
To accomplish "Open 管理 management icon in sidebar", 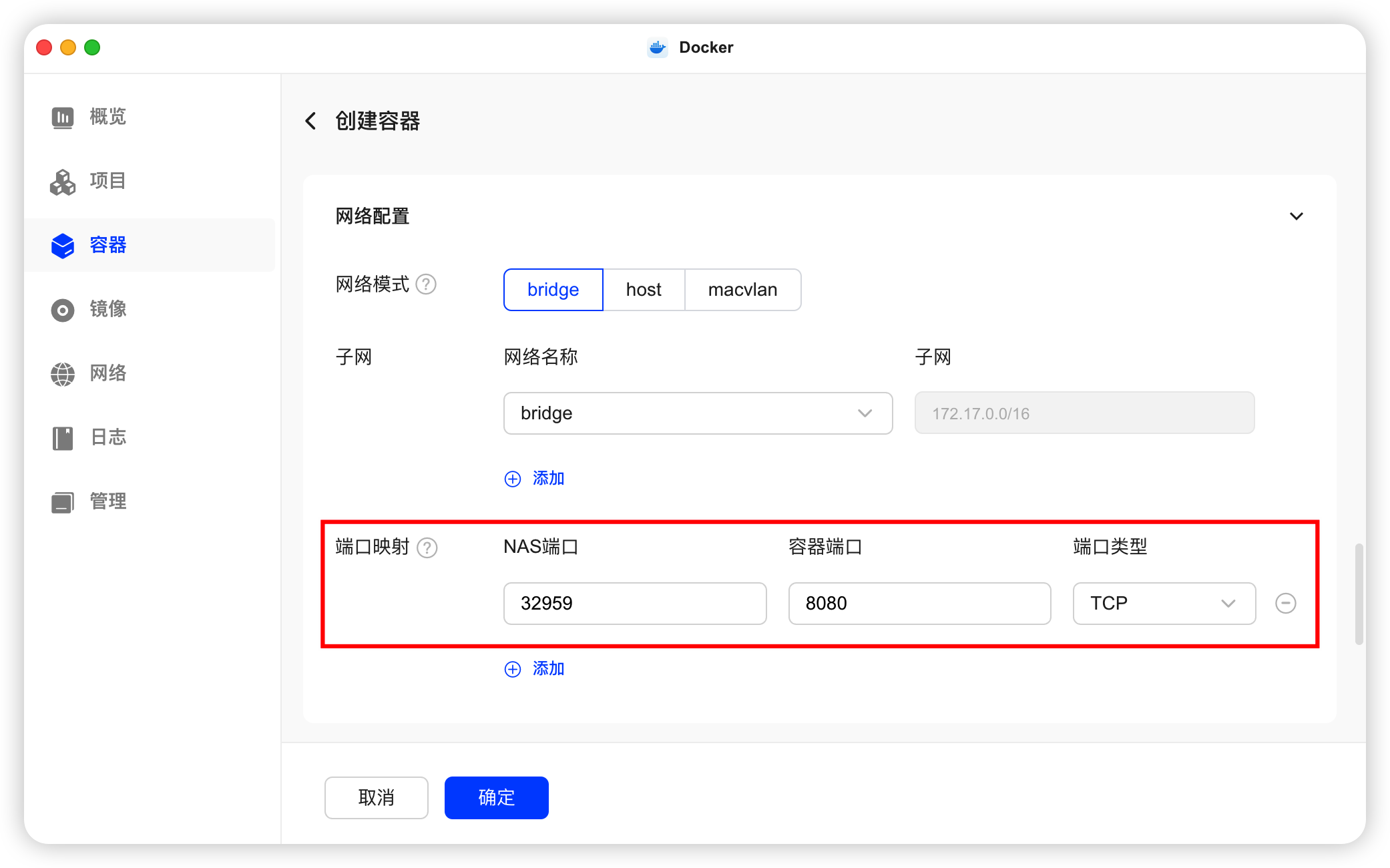I will click(63, 502).
